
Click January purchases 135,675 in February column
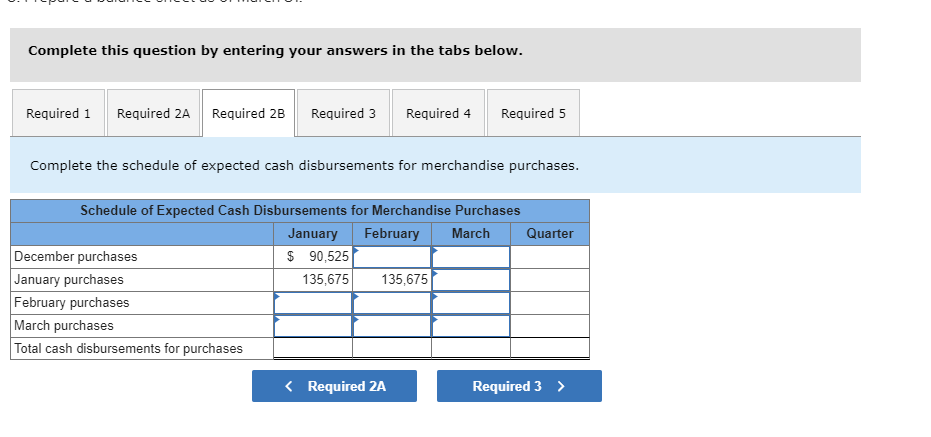392,280
